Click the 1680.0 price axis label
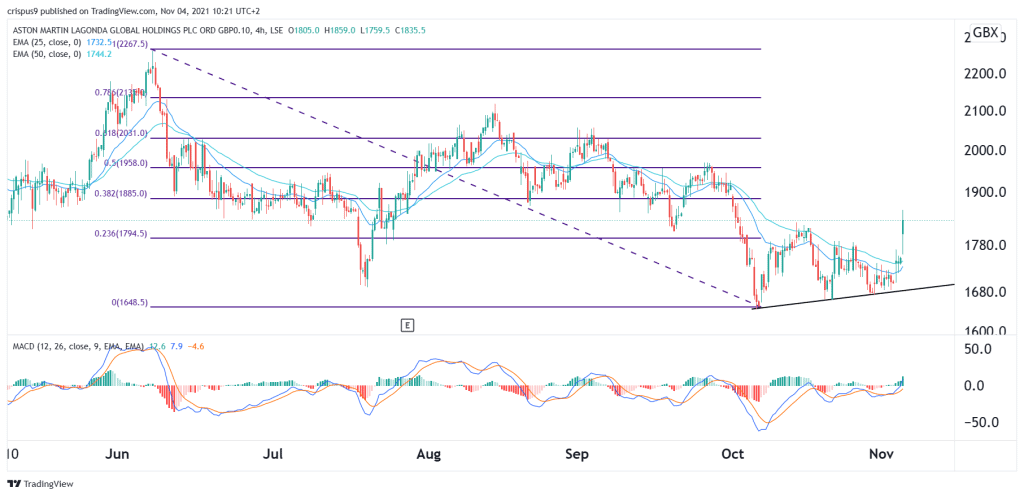The height and width of the screenshot is (496, 1024). [986, 291]
